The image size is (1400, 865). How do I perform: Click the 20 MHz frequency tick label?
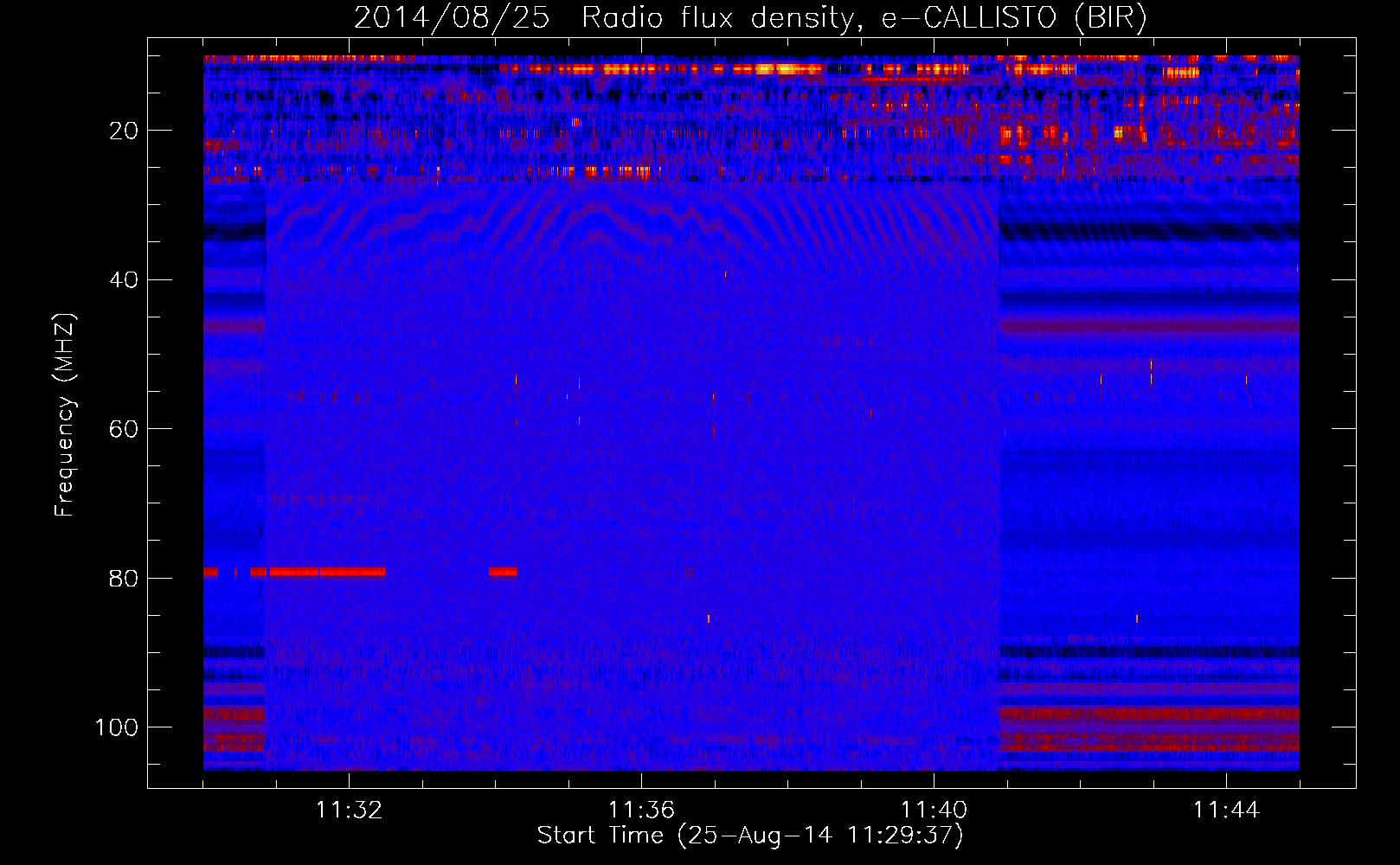[124, 131]
